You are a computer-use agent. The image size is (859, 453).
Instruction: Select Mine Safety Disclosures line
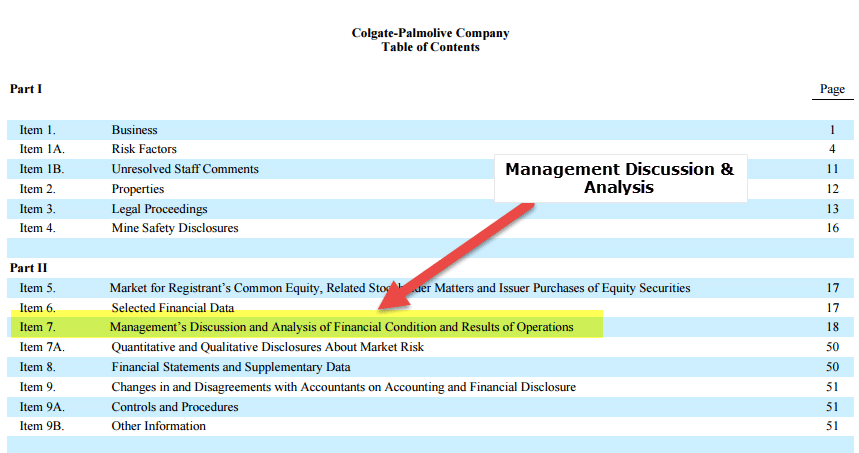(x=175, y=228)
